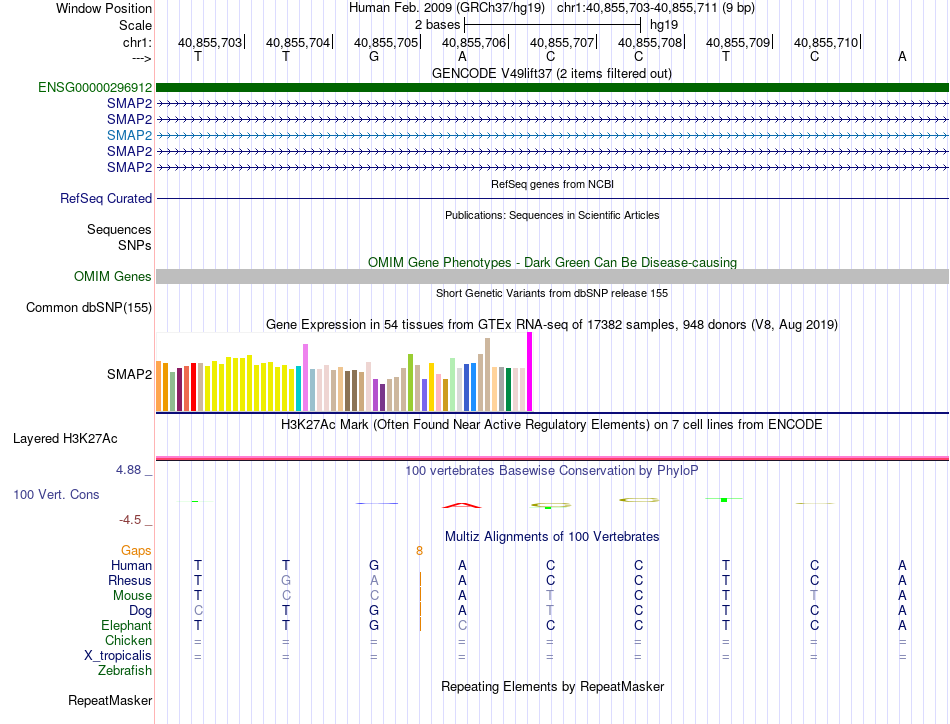Click the green ENSG00000296912 gene bar

click(552, 87)
